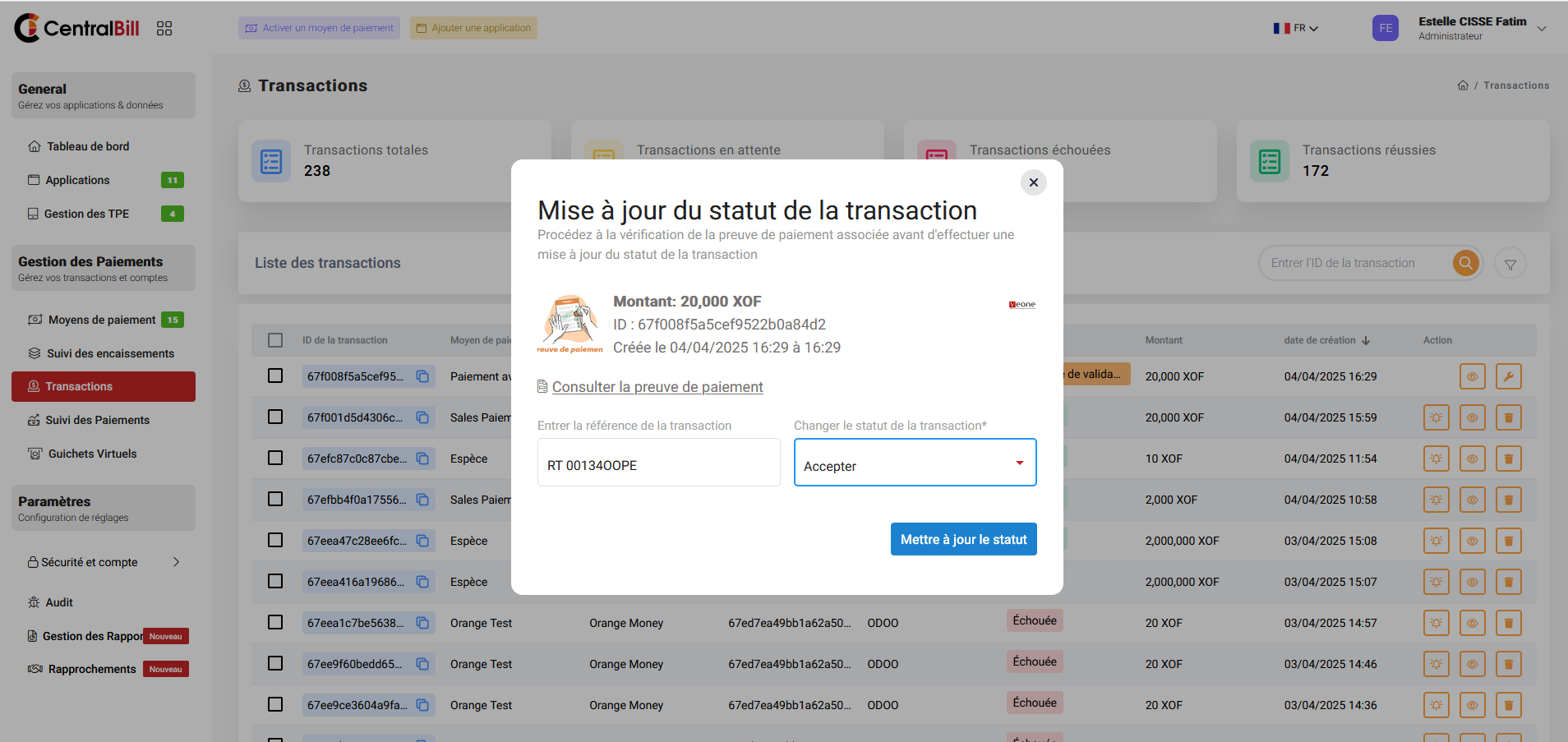Click wrench icon for the 16:29 transaction
The image size is (1568, 742).
point(1508,376)
